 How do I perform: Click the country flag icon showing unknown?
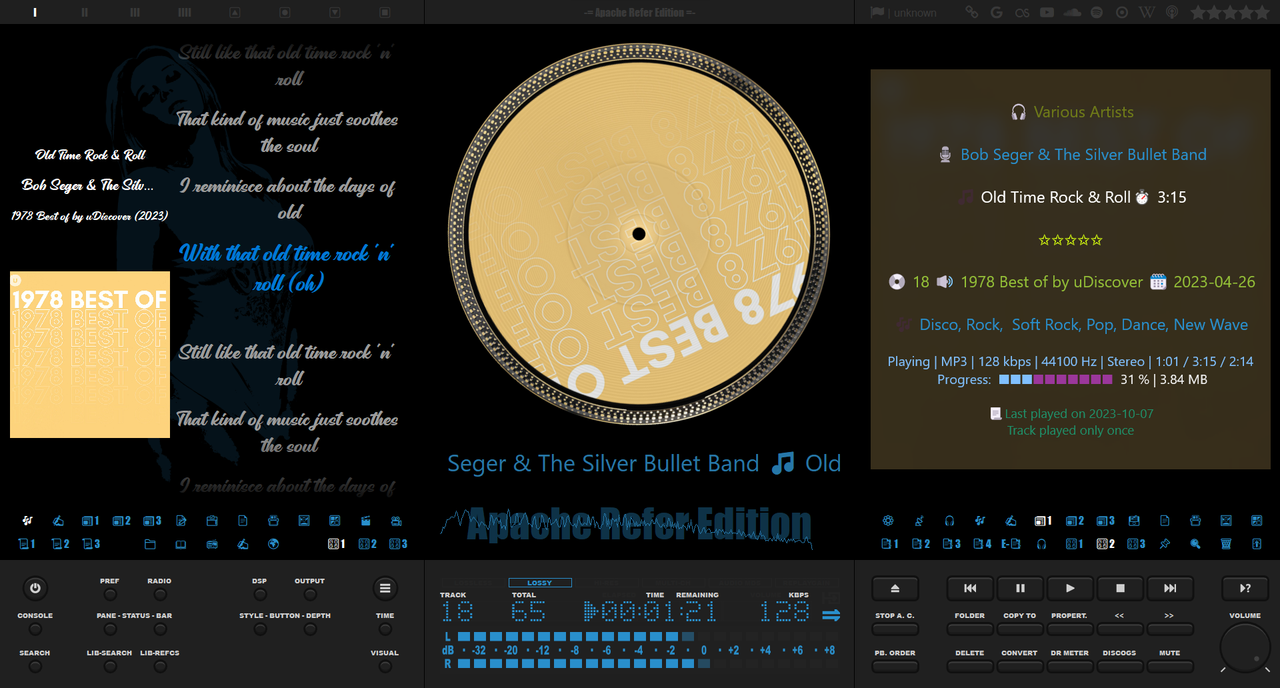coord(877,12)
